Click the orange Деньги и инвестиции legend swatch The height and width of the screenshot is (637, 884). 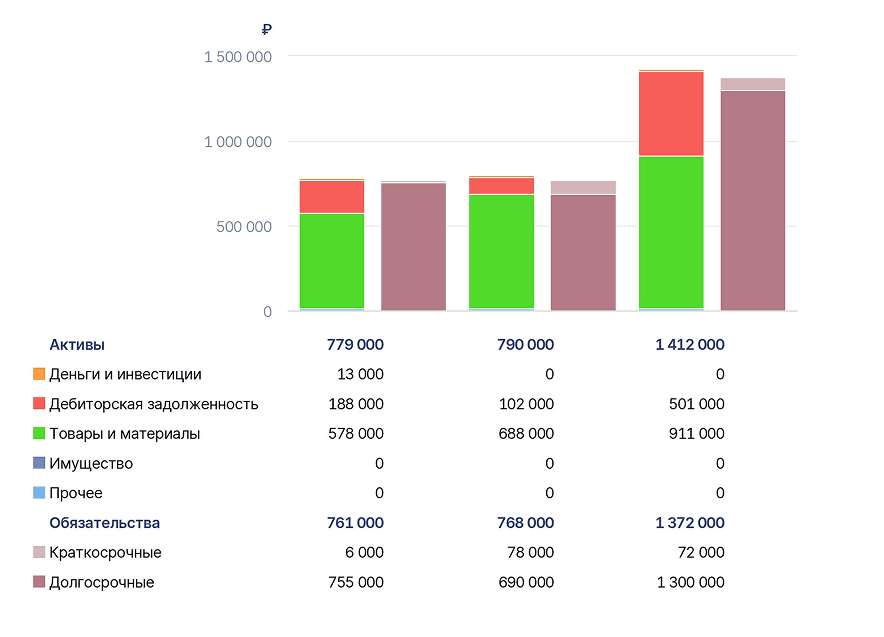click(39, 374)
